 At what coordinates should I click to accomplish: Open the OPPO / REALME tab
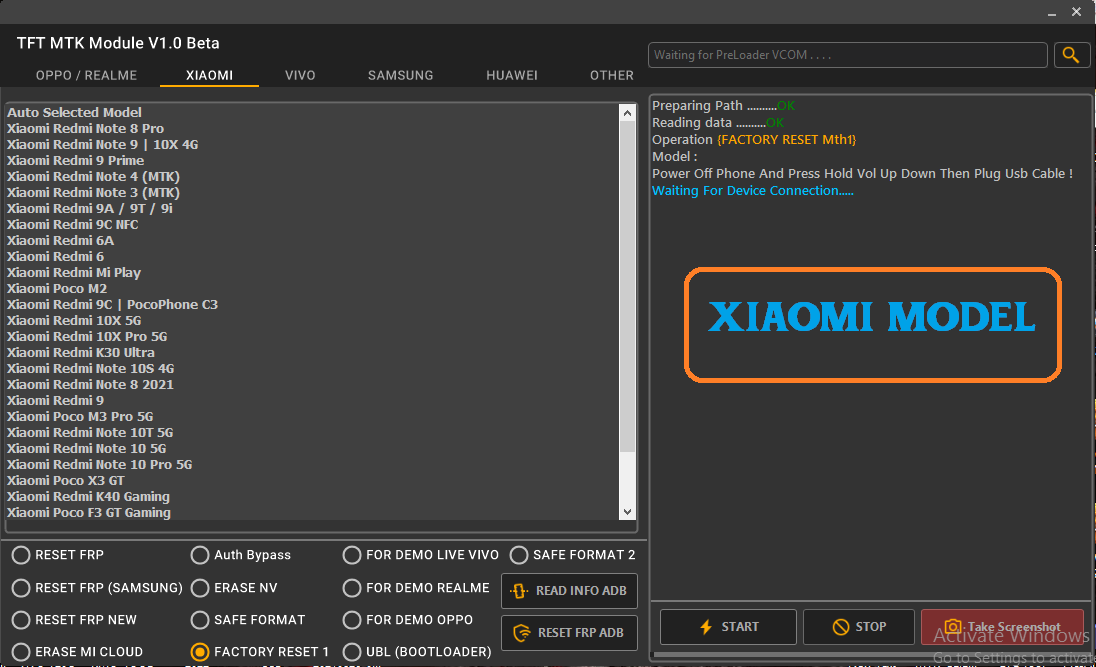pyautogui.click(x=86, y=75)
